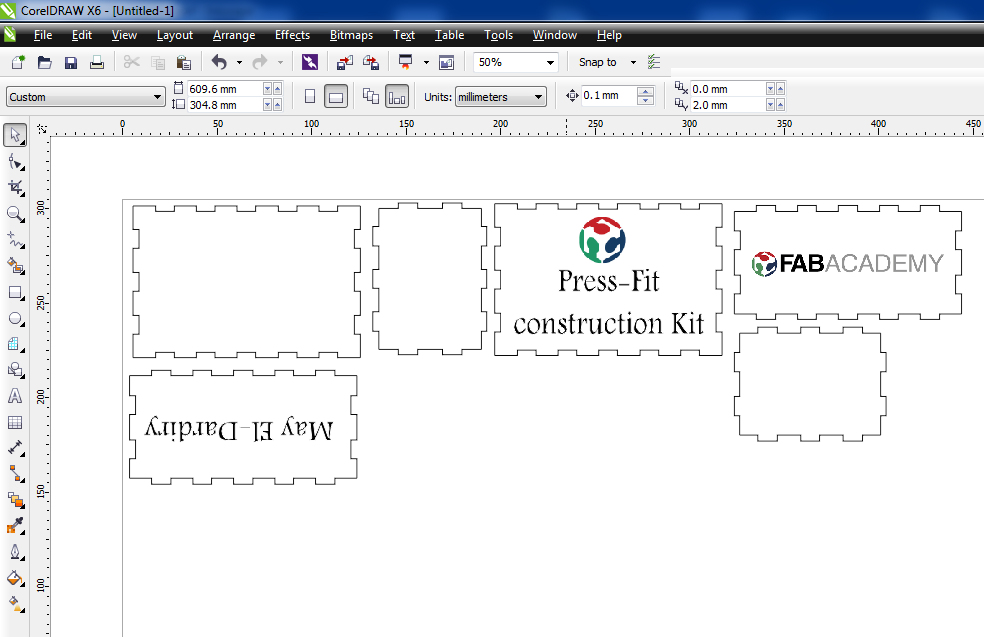
Task: Open the Arrange menu
Action: [234, 35]
